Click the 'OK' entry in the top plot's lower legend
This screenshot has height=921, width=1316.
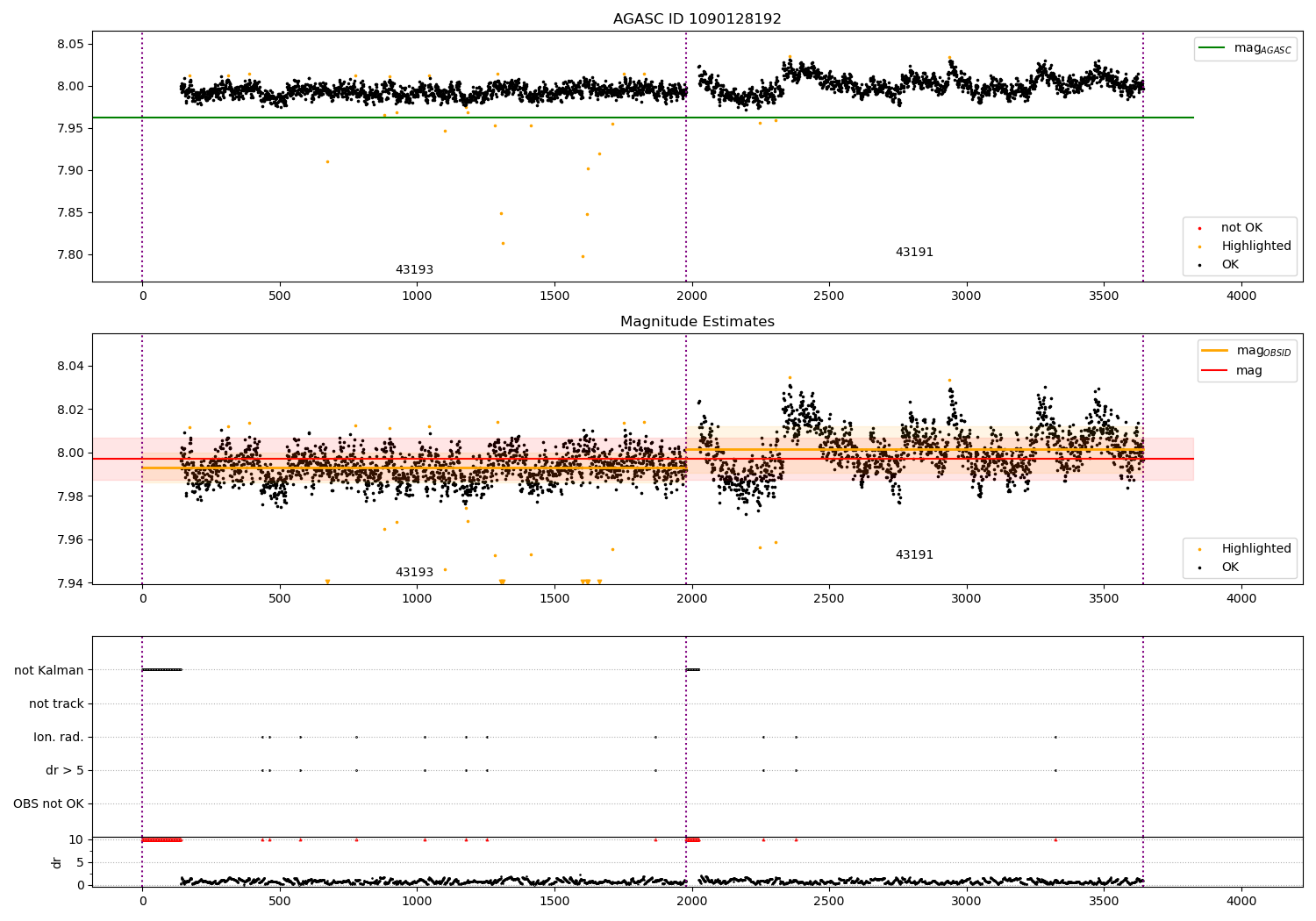(1230, 265)
